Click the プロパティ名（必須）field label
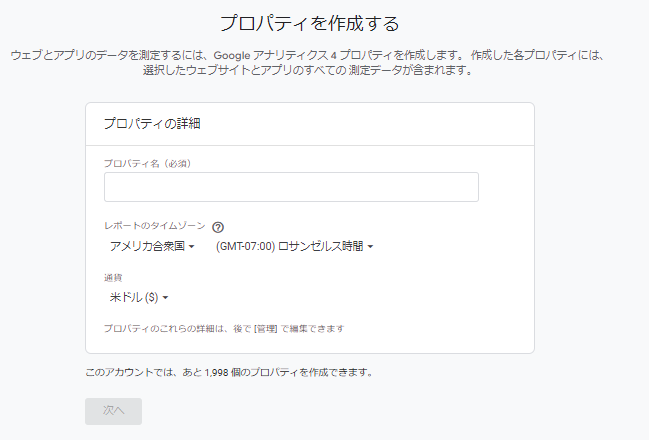 click(x=147, y=163)
